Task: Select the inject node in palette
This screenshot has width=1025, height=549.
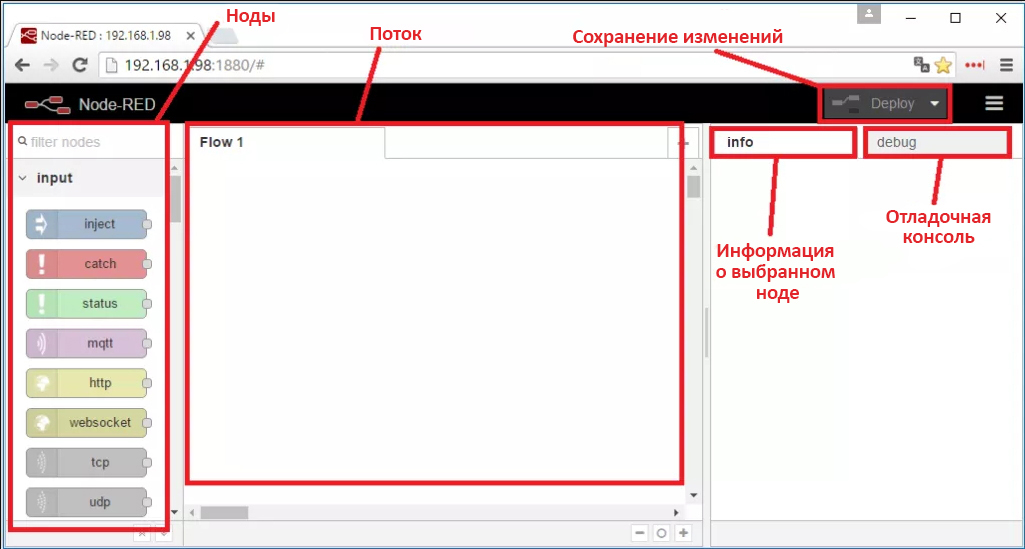Action: [87, 224]
